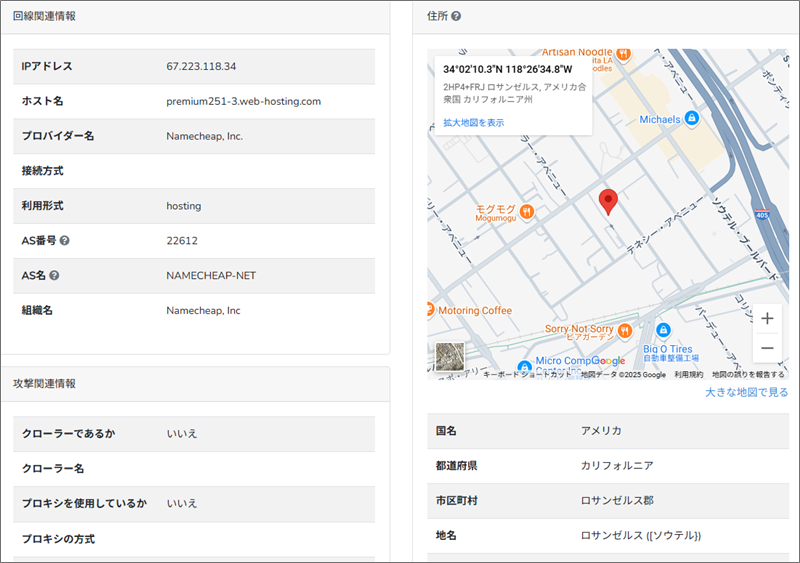Click the 攻撃関連情報 section header
The height and width of the screenshot is (563, 800).
[x=44, y=384]
